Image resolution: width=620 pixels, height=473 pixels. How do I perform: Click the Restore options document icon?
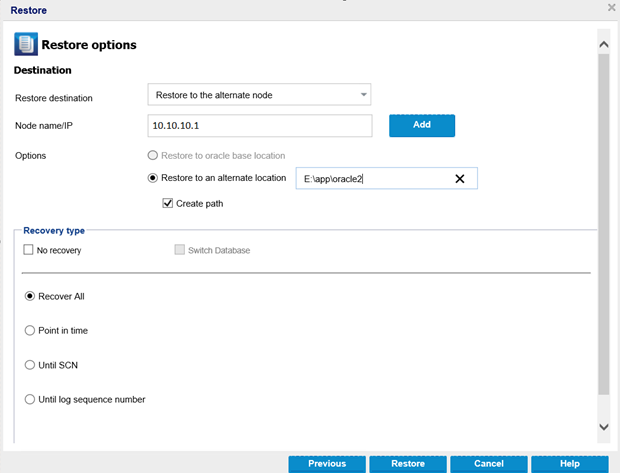point(26,44)
